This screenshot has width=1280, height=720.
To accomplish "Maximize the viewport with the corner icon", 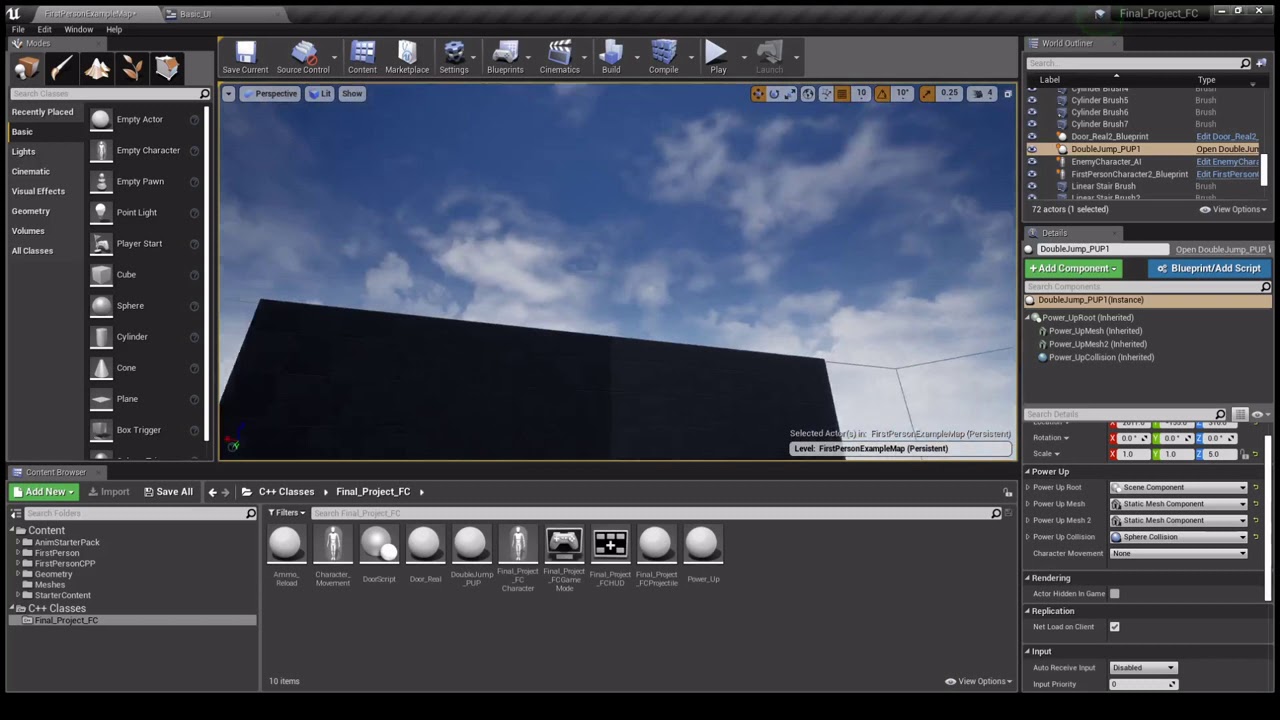I will click(x=1007, y=94).
